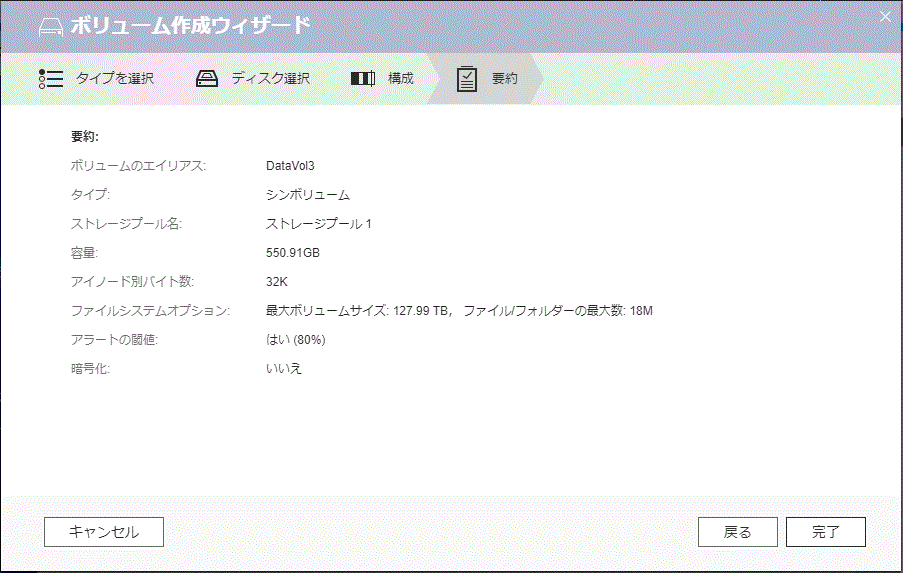Click the 戻る button

click(737, 532)
